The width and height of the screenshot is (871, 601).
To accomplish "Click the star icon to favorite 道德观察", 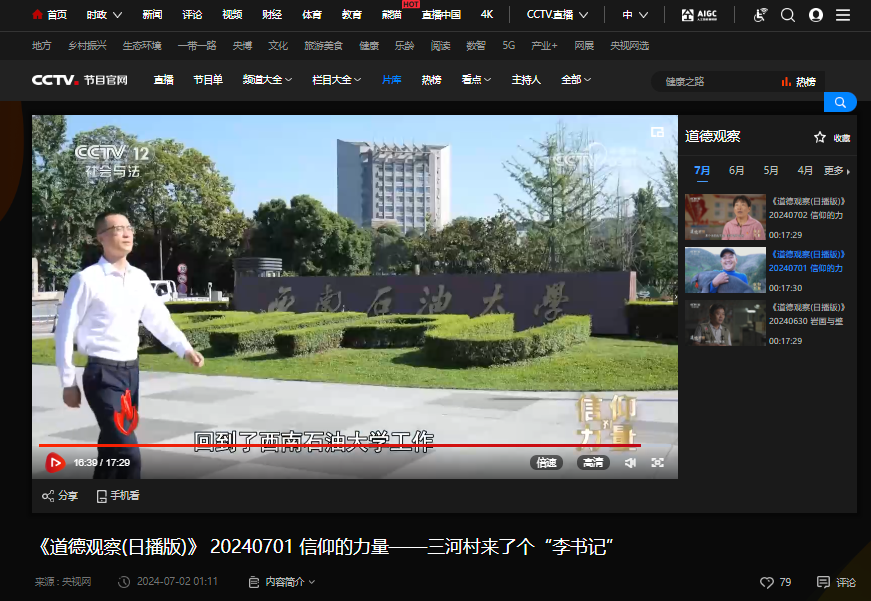I will point(820,138).
